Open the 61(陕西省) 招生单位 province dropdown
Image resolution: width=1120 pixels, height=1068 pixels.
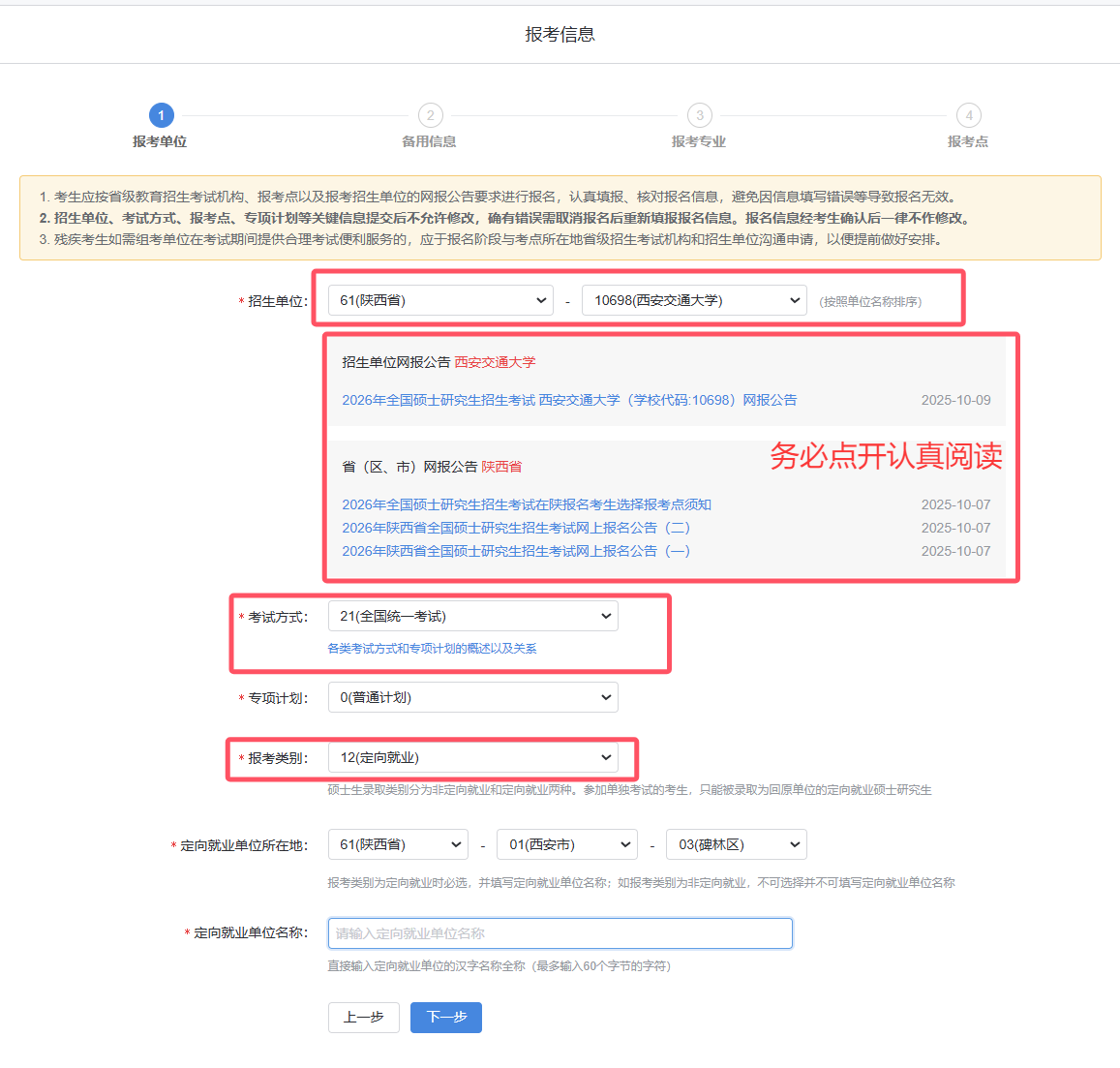(x=440, y=300)
